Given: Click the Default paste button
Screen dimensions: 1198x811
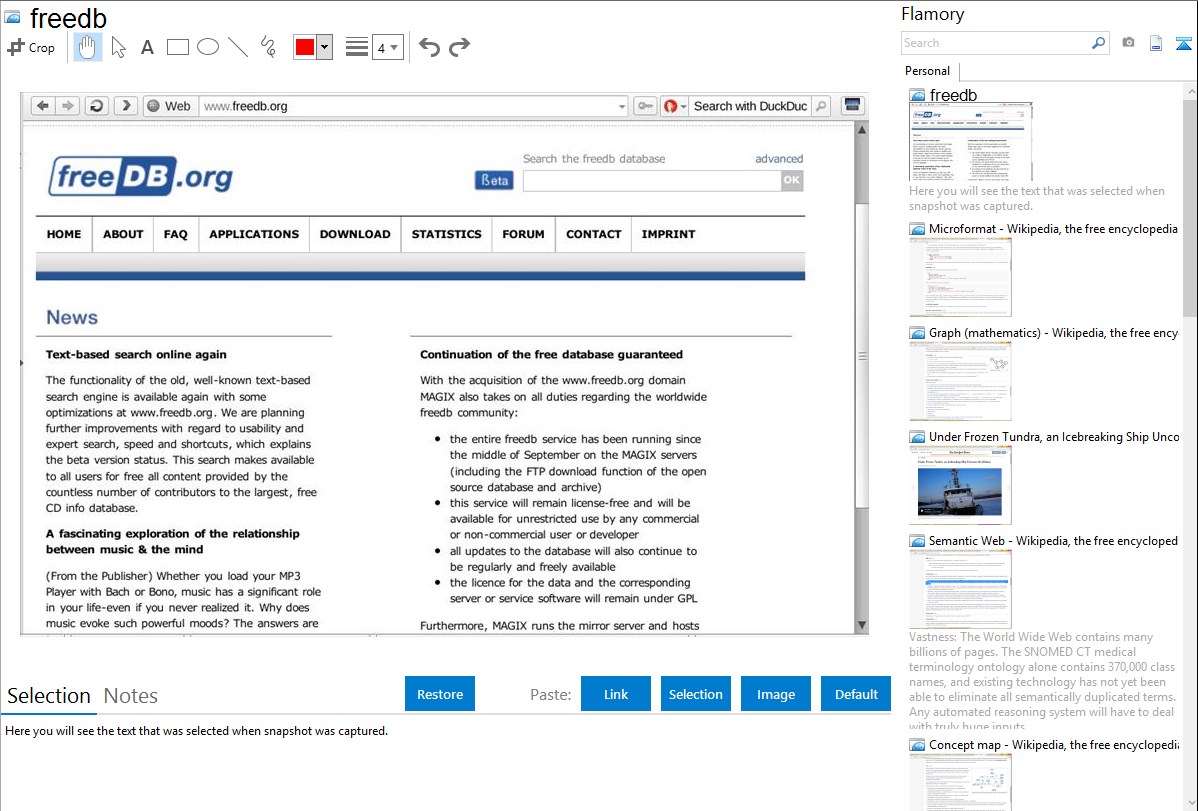Looking at the screenshot, I should click(x=856, y=694).
